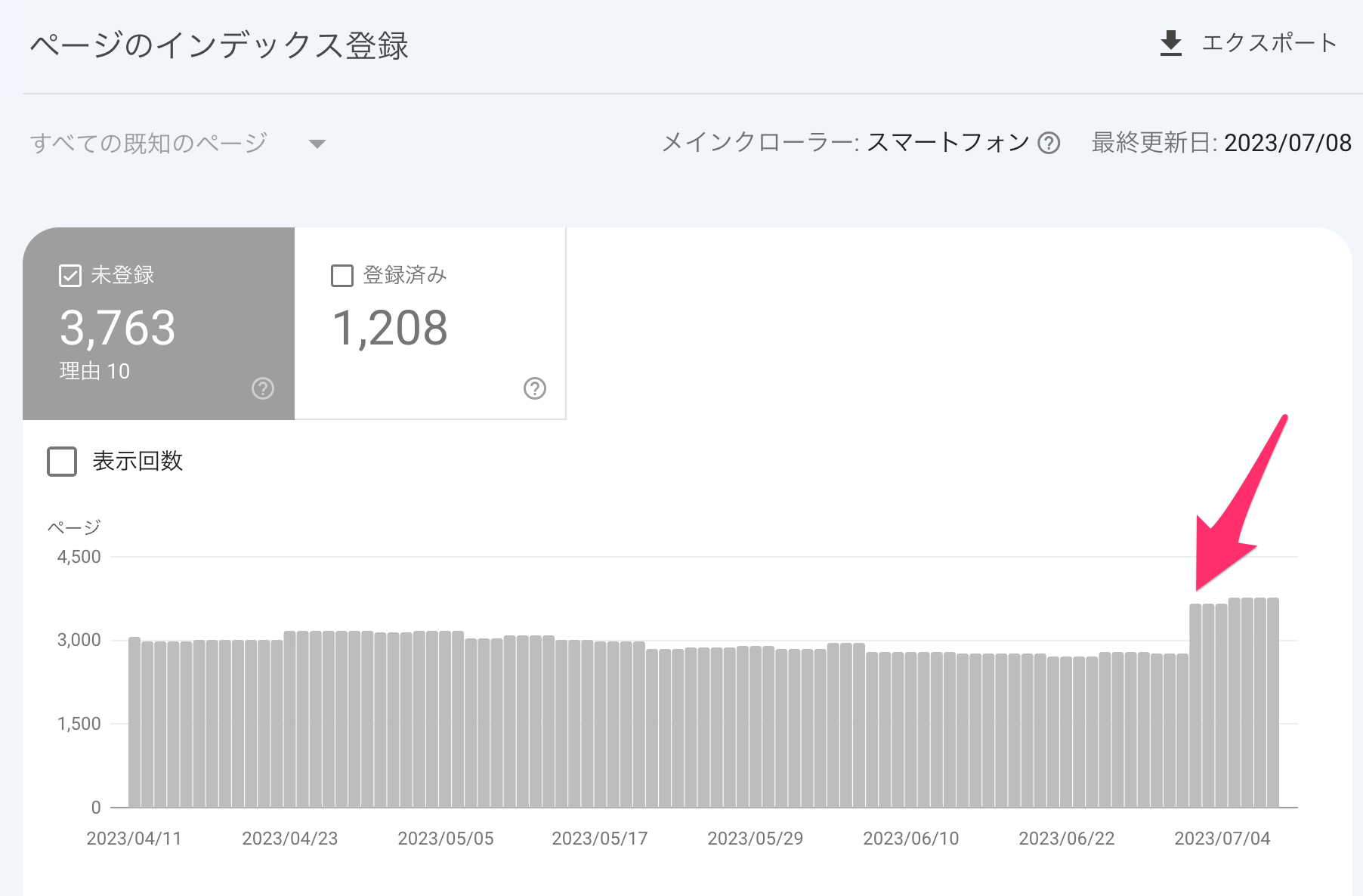Screen dimensions: 1363x896
Task: Click the スマートフォン crawler label
Action: coord(947,143)
